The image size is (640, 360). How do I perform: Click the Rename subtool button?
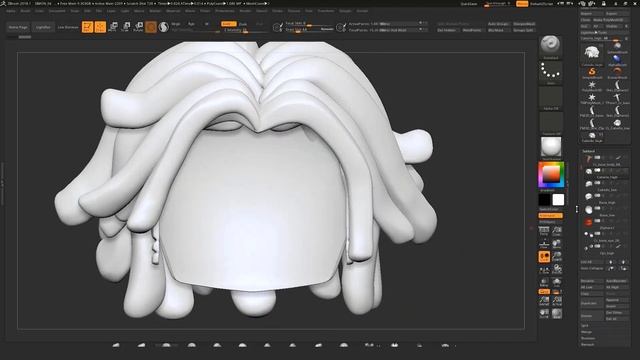coord(591,281)
